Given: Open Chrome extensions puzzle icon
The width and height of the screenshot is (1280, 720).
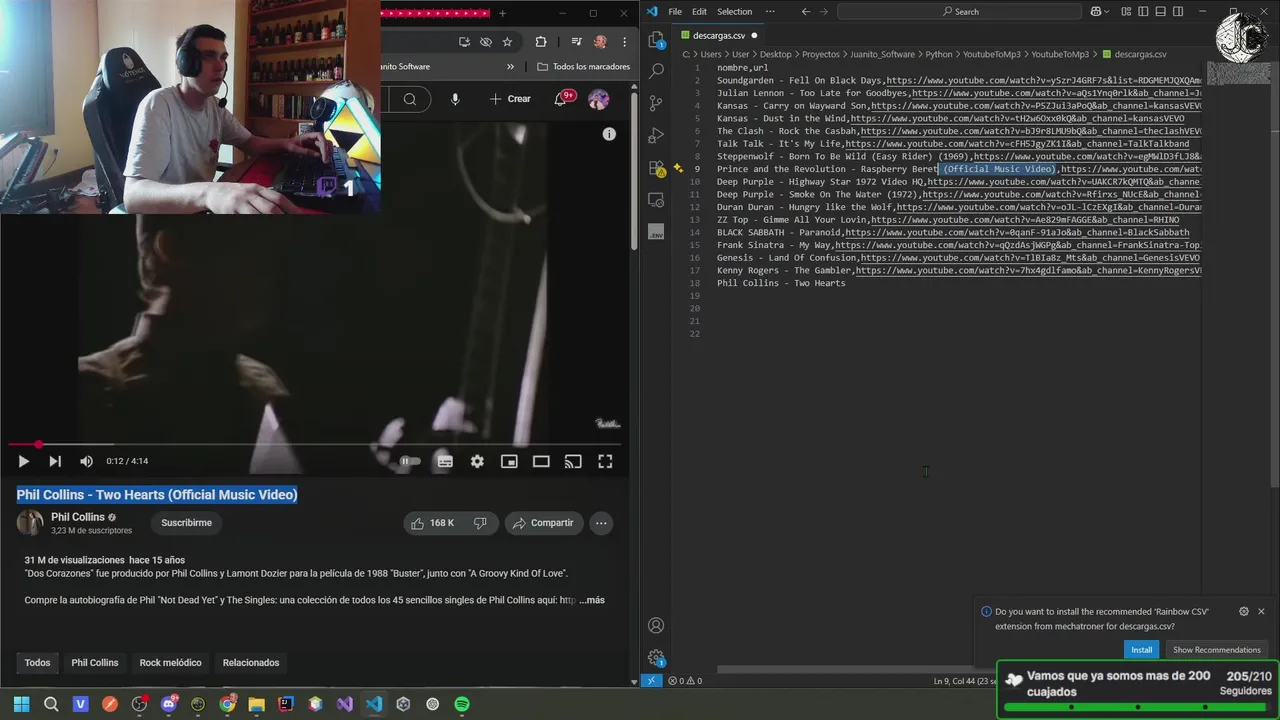Looking at the screenshot, I should pos(541,42).
